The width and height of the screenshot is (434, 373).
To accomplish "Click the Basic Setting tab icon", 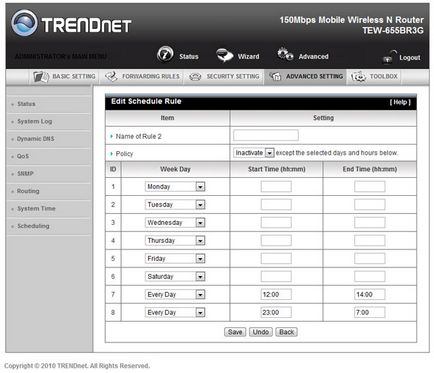I will point(41,77).
